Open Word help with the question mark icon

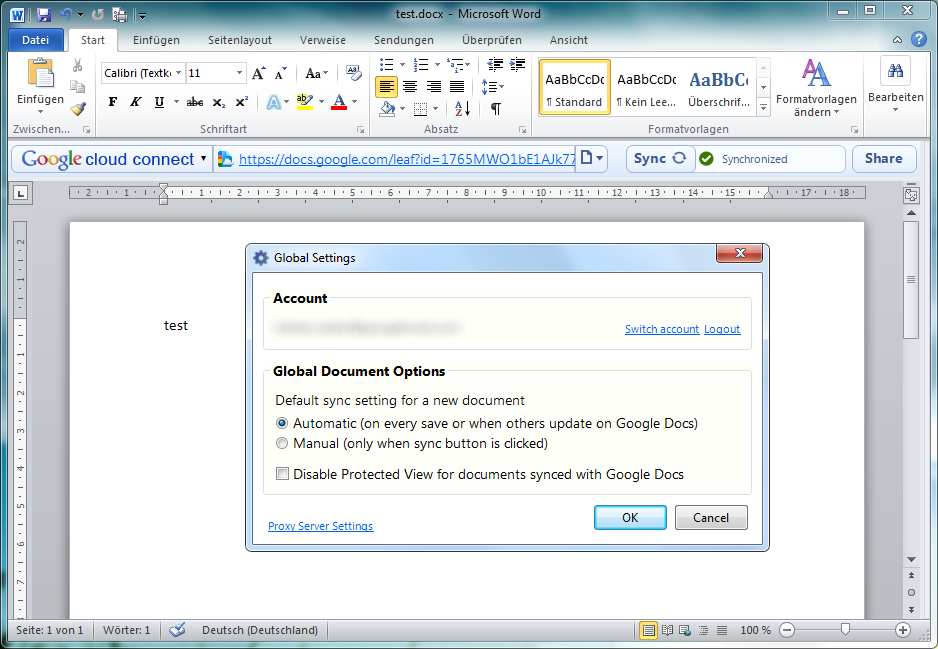919,39
